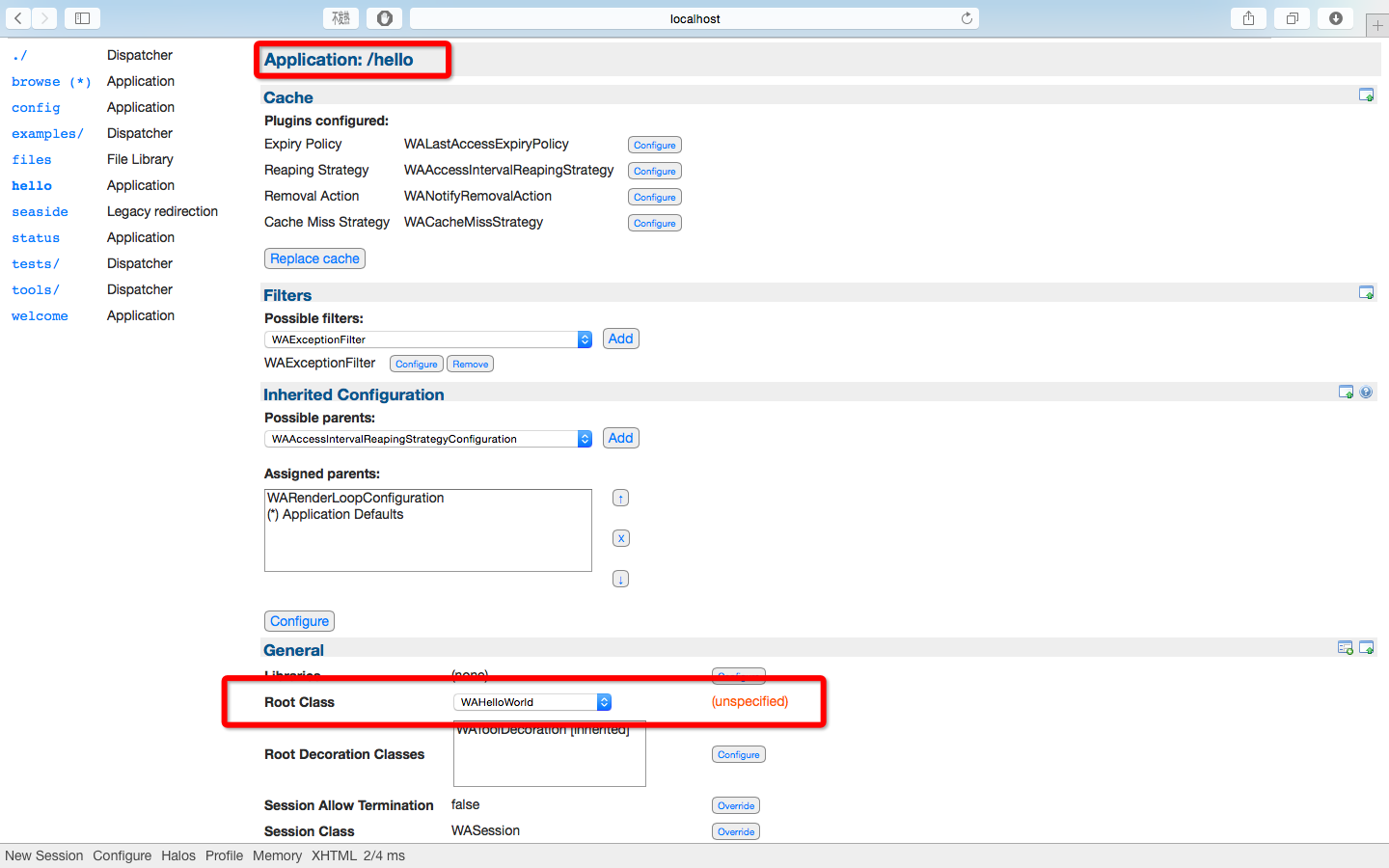Toggle the Safari sidebar button

click(82, 18)
